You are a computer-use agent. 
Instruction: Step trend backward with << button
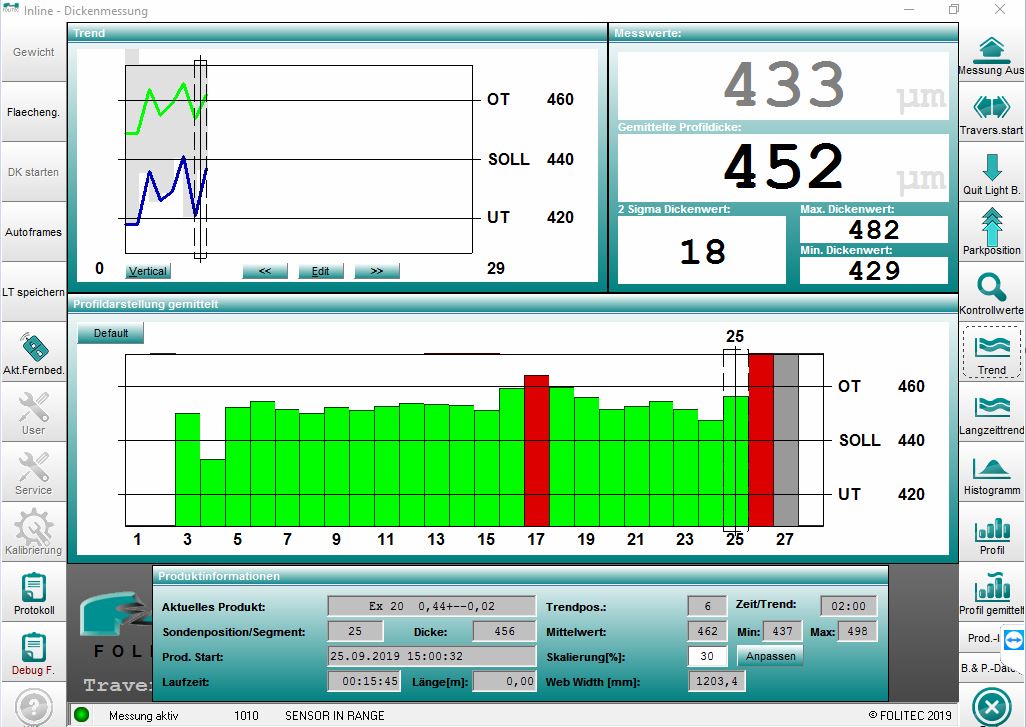pos(265,271)
